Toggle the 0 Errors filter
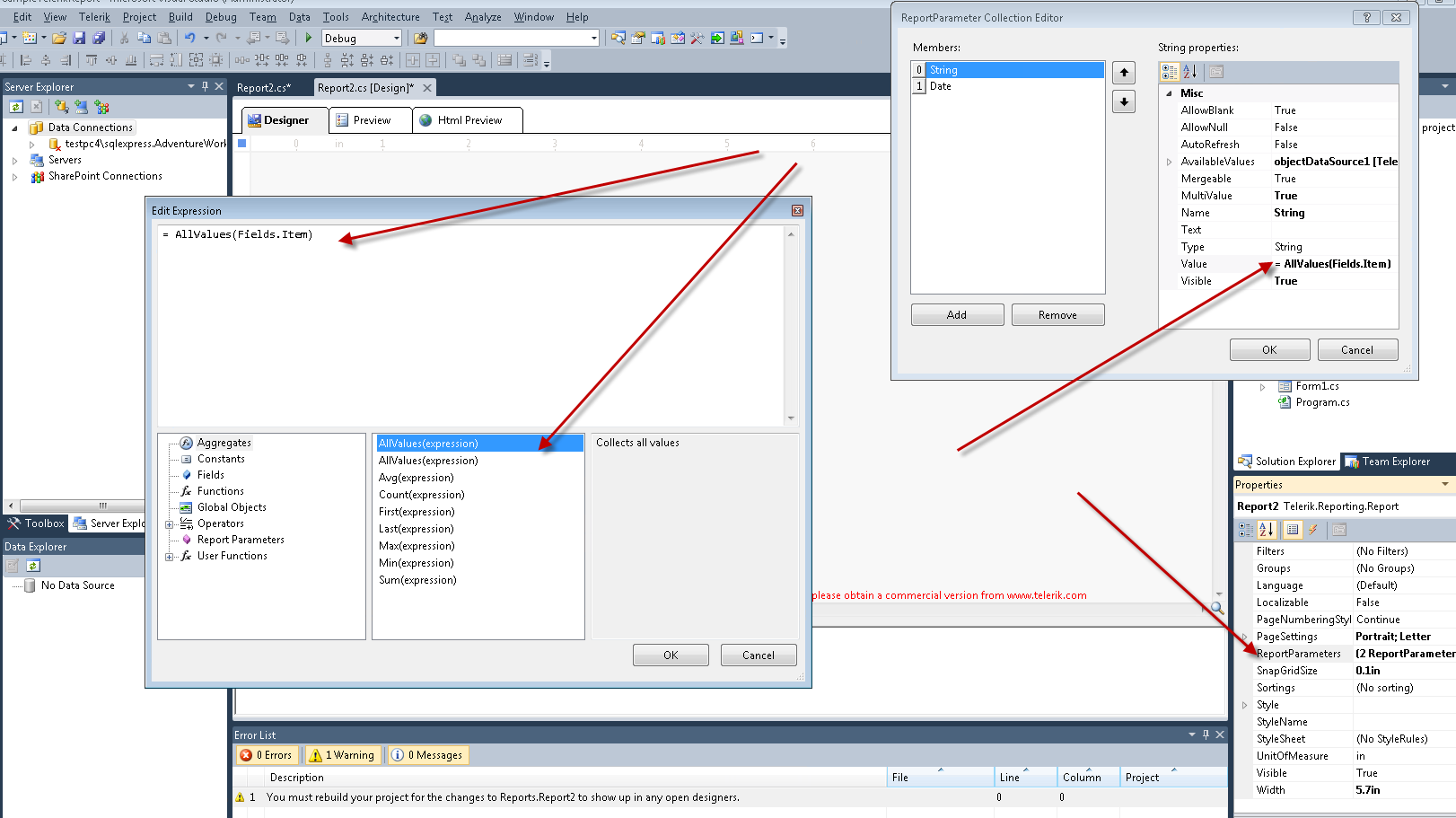Viewport: 1456px width, 818px height. coord(266,755)
